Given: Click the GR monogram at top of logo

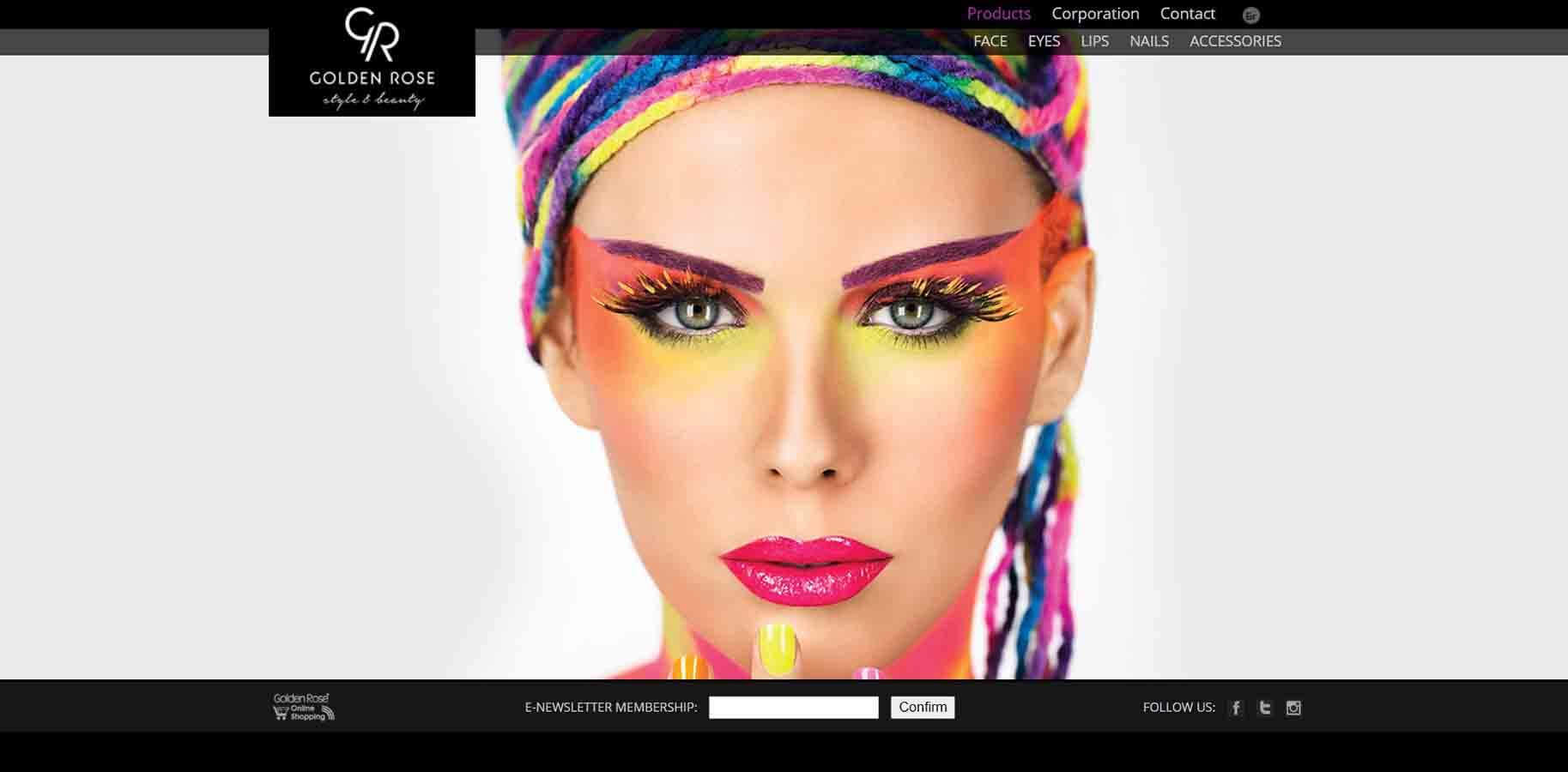Looking at the screenshot, I should [x=371, y=34].
